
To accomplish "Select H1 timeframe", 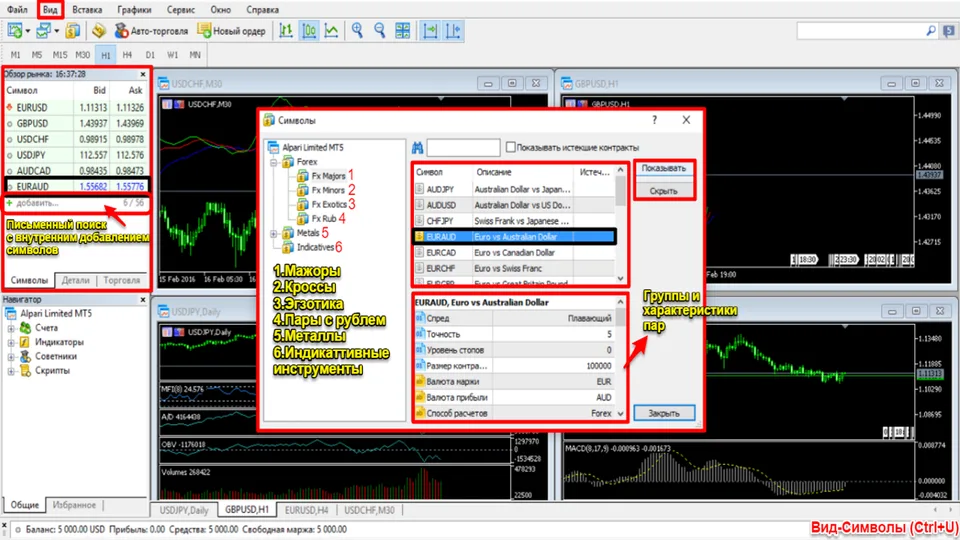I will 106,55.
